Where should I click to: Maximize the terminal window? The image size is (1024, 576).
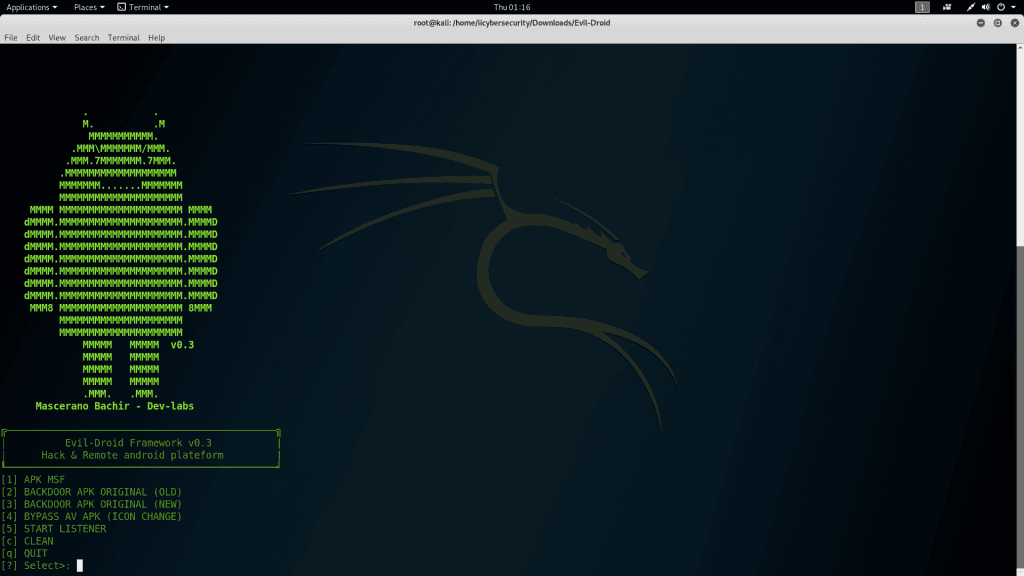coord(998,23)
